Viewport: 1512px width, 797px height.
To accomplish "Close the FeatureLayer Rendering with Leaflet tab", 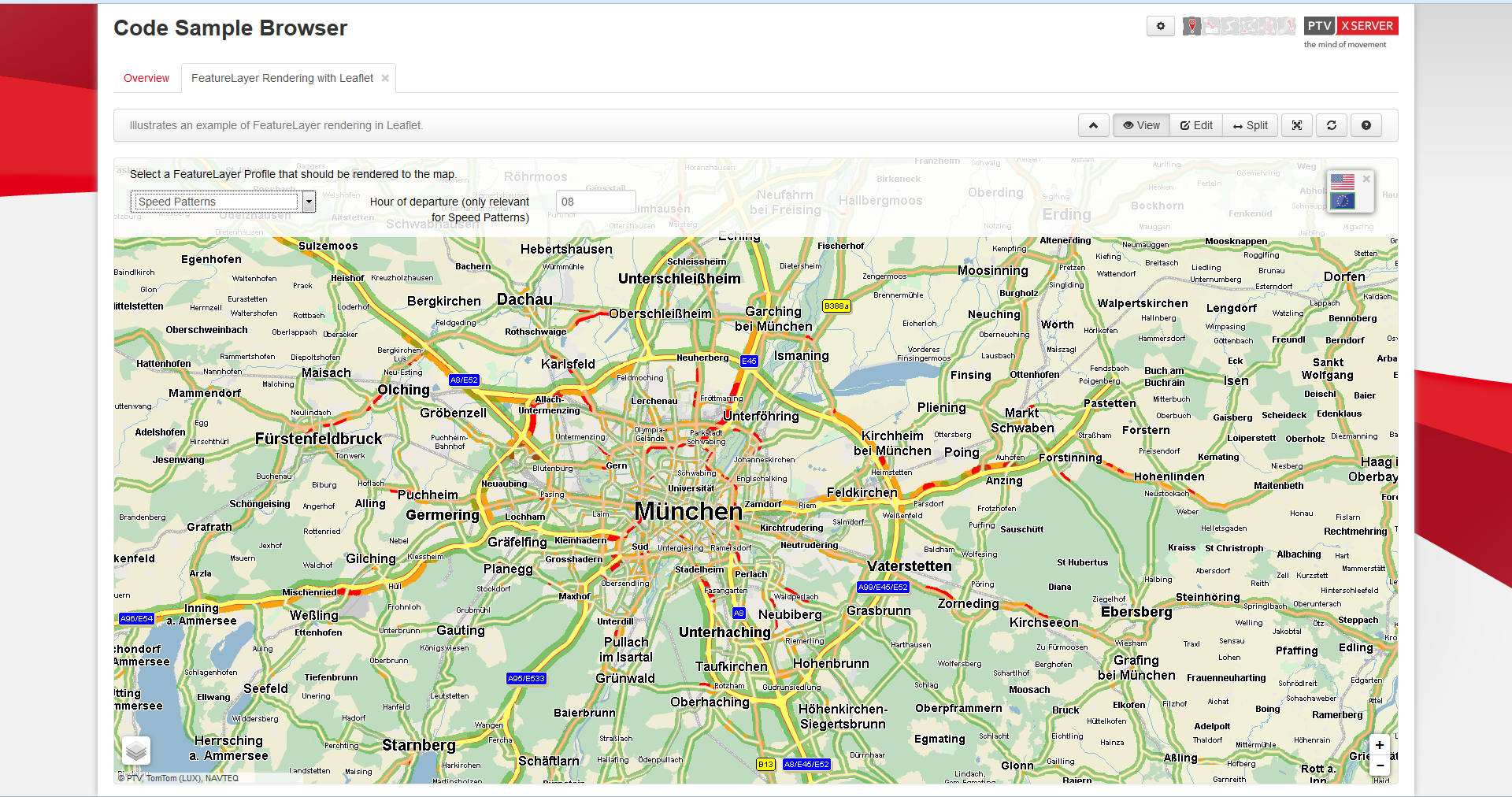I will [385, 78].
